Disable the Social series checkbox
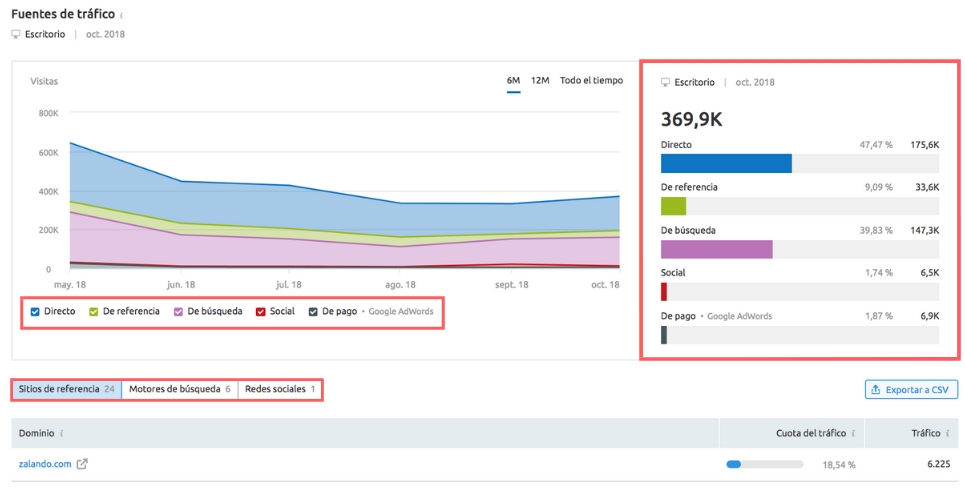The height and width of the screenshot is (494, 965). (261, 311)
